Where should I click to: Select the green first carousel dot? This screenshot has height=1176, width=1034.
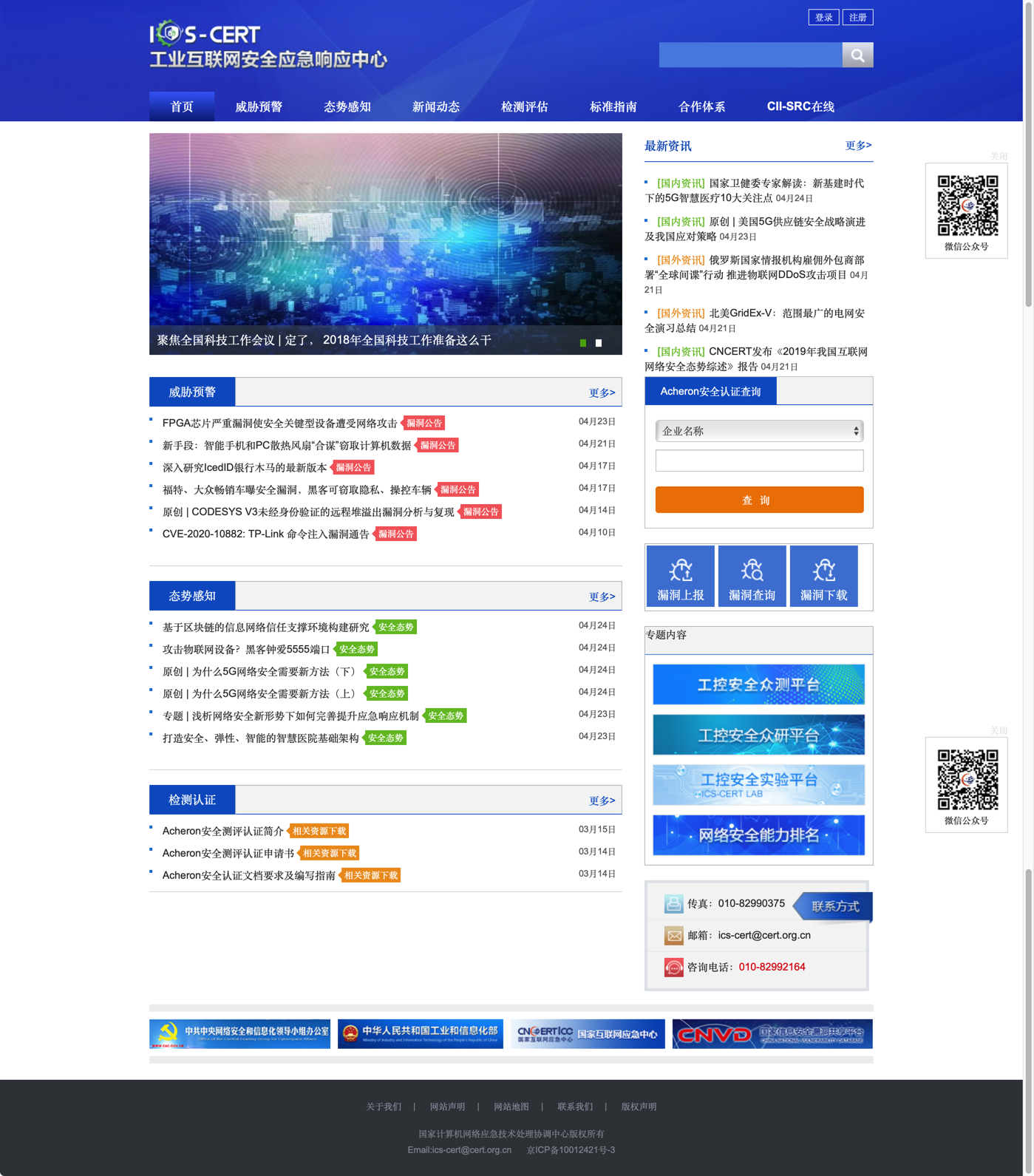583,343
